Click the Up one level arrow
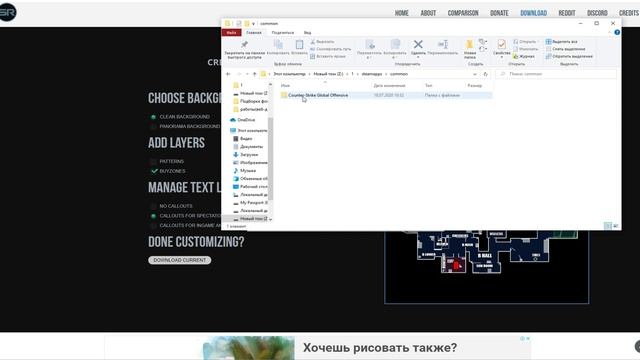 255,74
